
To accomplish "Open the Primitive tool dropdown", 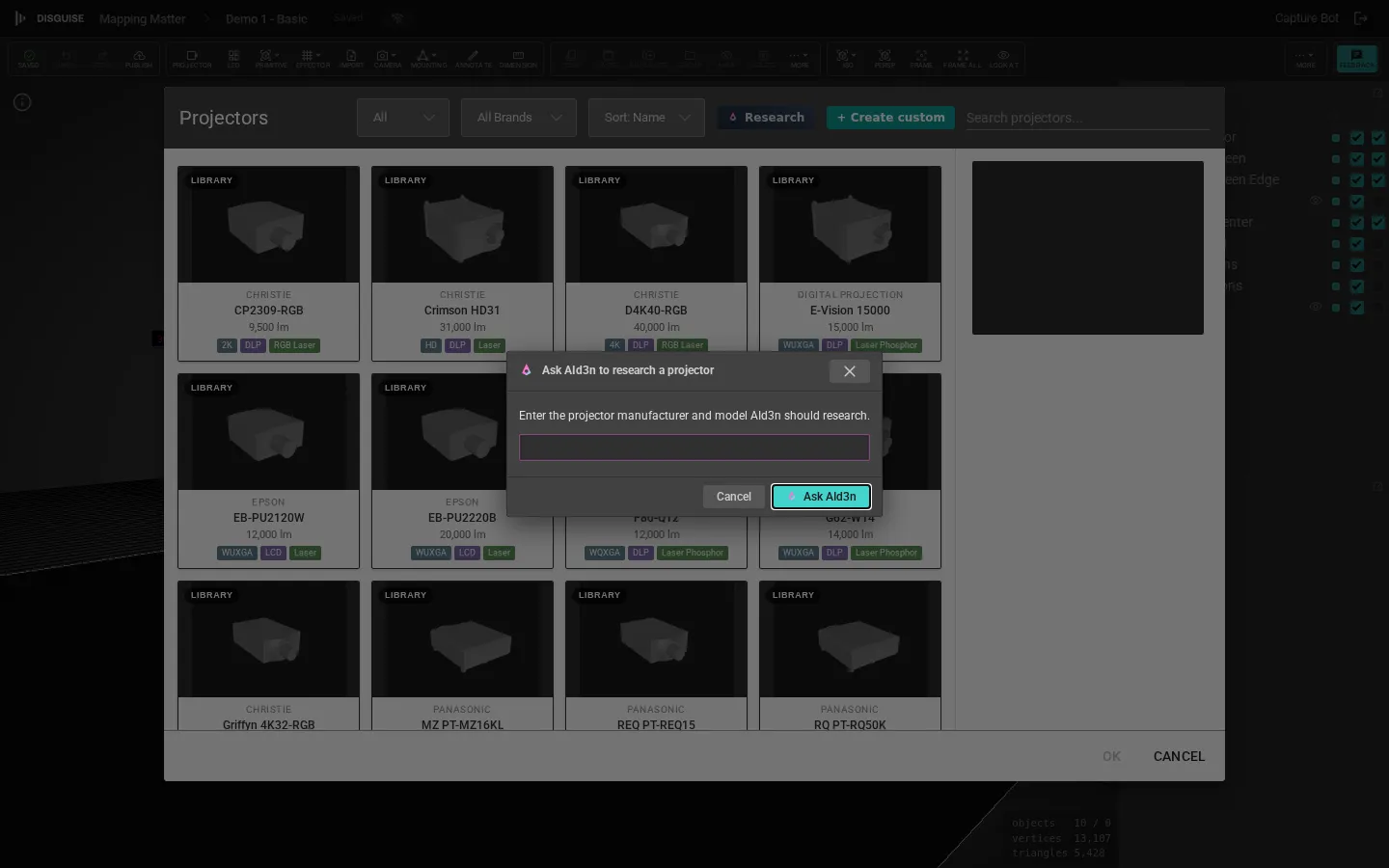I will pos(271,58).
